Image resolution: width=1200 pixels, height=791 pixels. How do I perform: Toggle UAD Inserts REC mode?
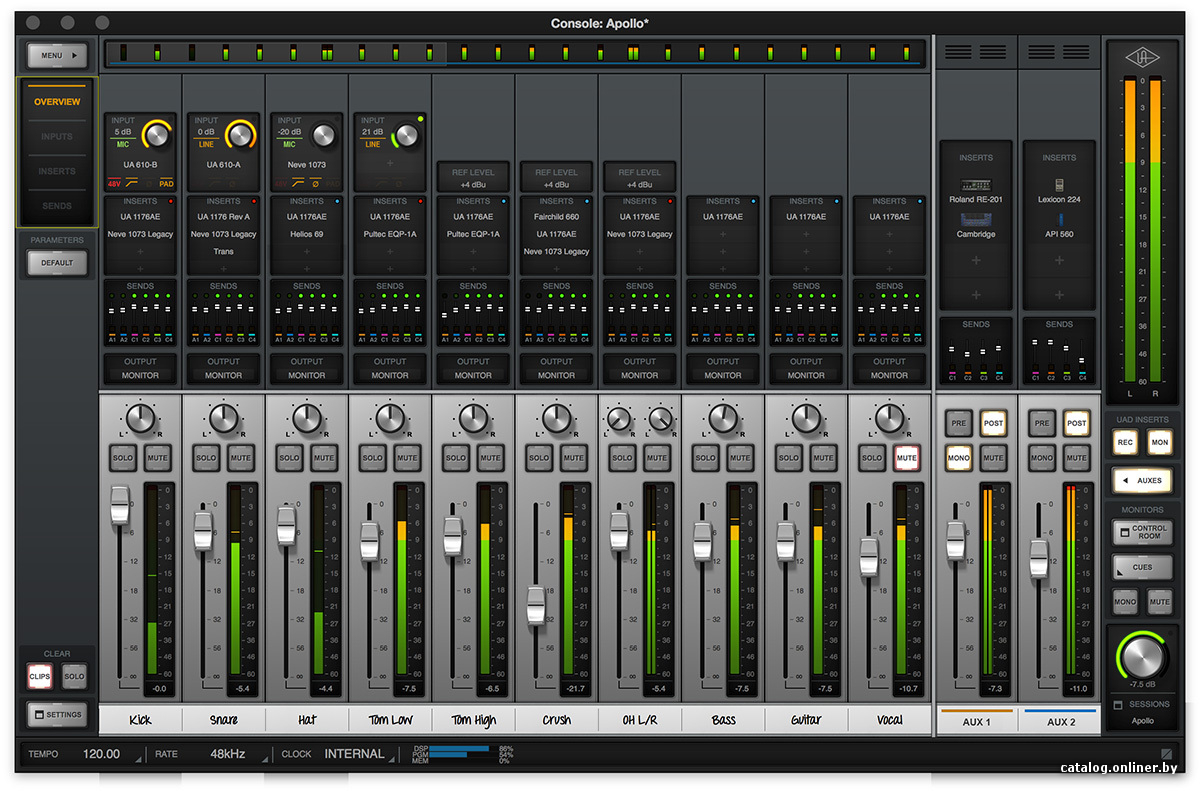pos(1125,442)
